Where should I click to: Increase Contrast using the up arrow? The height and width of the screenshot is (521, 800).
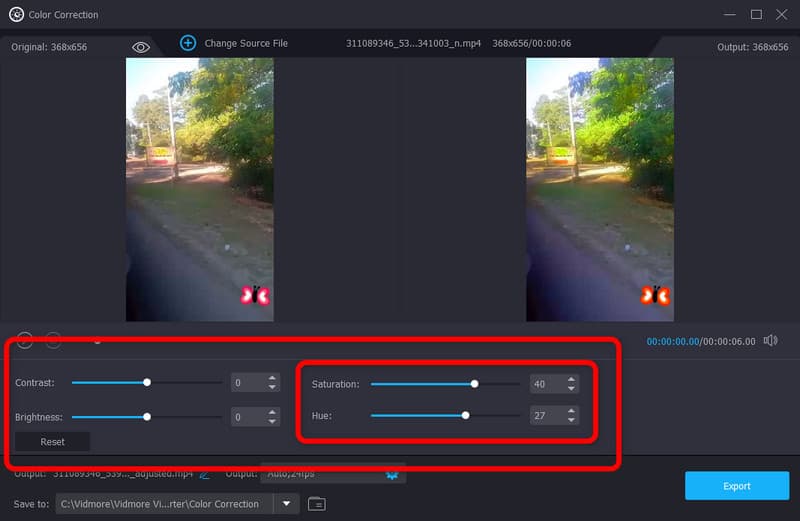[x=272, y=378]
